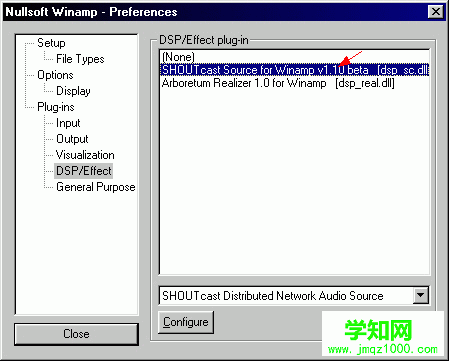
Task: Open the General Purpose plug-ins page
Action: [96, 187]
